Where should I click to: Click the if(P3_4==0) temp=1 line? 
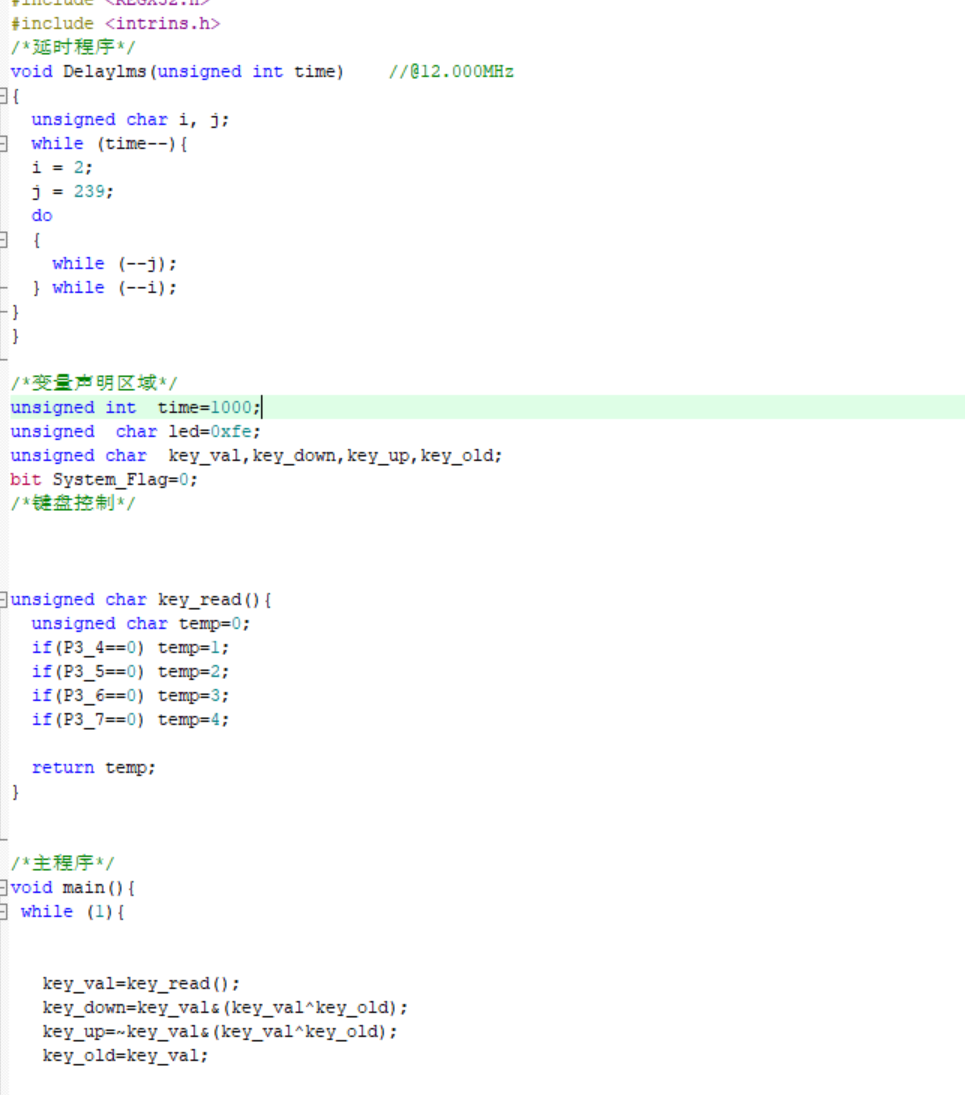[x=130, y=648]
